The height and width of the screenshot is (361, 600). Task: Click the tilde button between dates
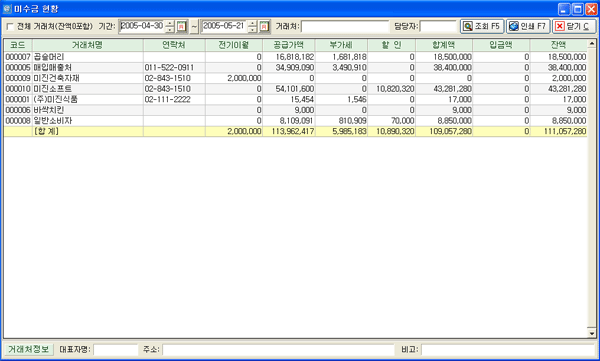click(194, 26)
